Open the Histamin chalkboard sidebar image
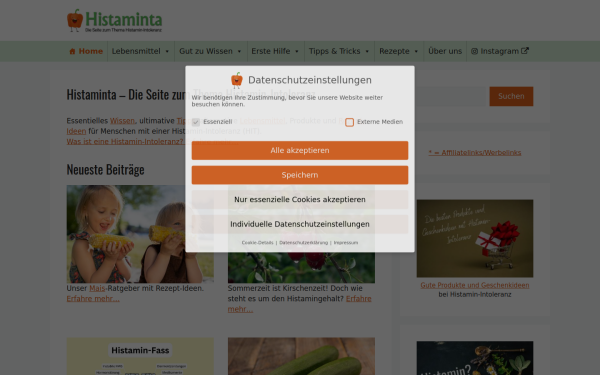600x375 pixels. click(474, 358)
